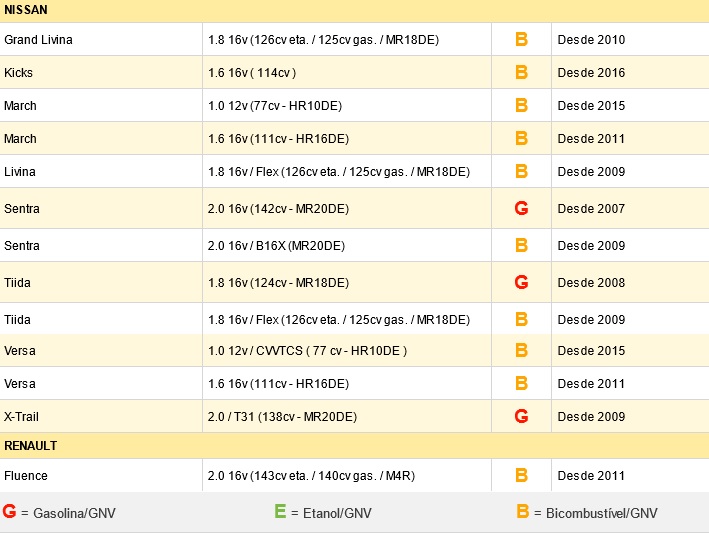Click the Fluence model name
Image resolution: width=709 pixels, height=533 pixels.
(x=26, y=476)
